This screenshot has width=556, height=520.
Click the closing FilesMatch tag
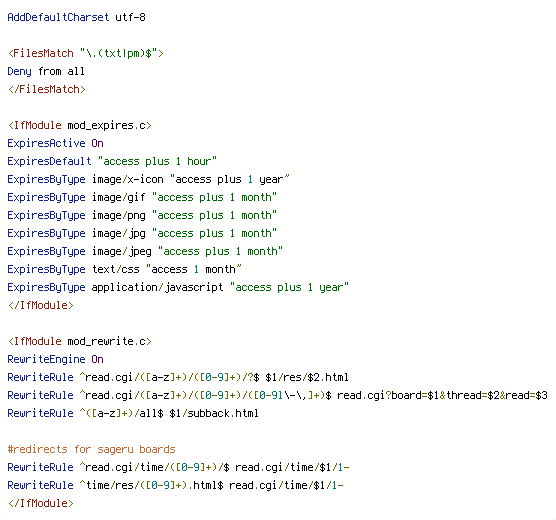(x=46, y=89)
